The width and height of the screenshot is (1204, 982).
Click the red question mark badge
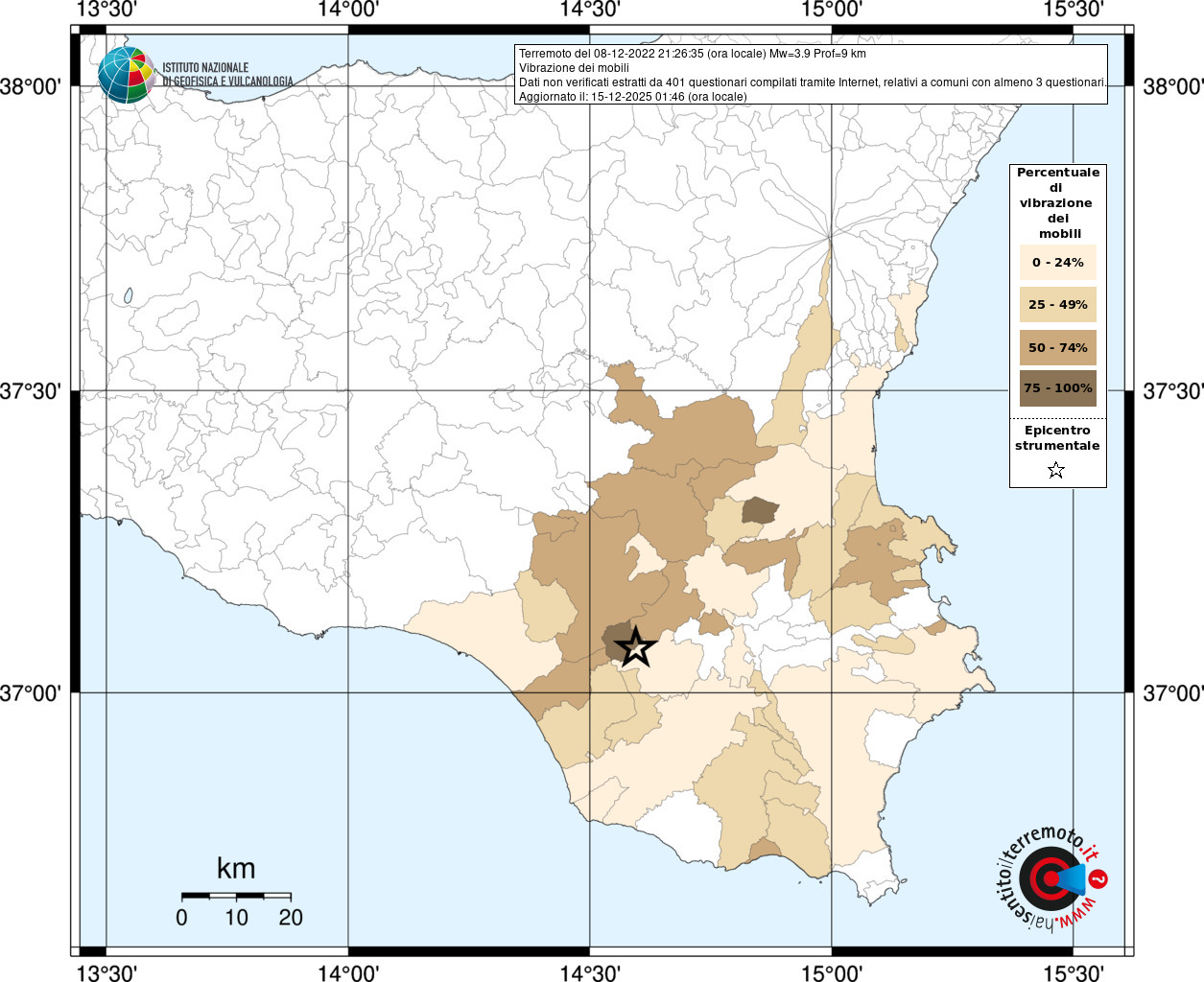pyautogui.click(x=1099, y=878)
